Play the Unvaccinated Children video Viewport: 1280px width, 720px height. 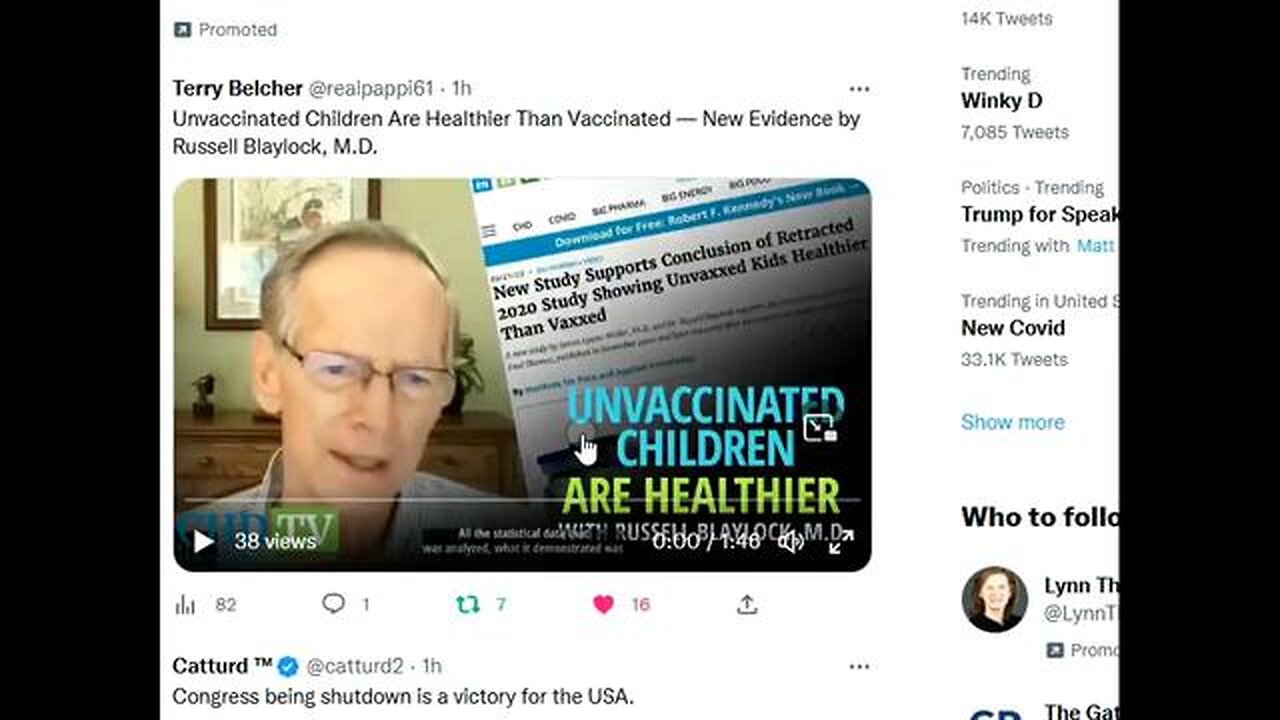point(203,542)
